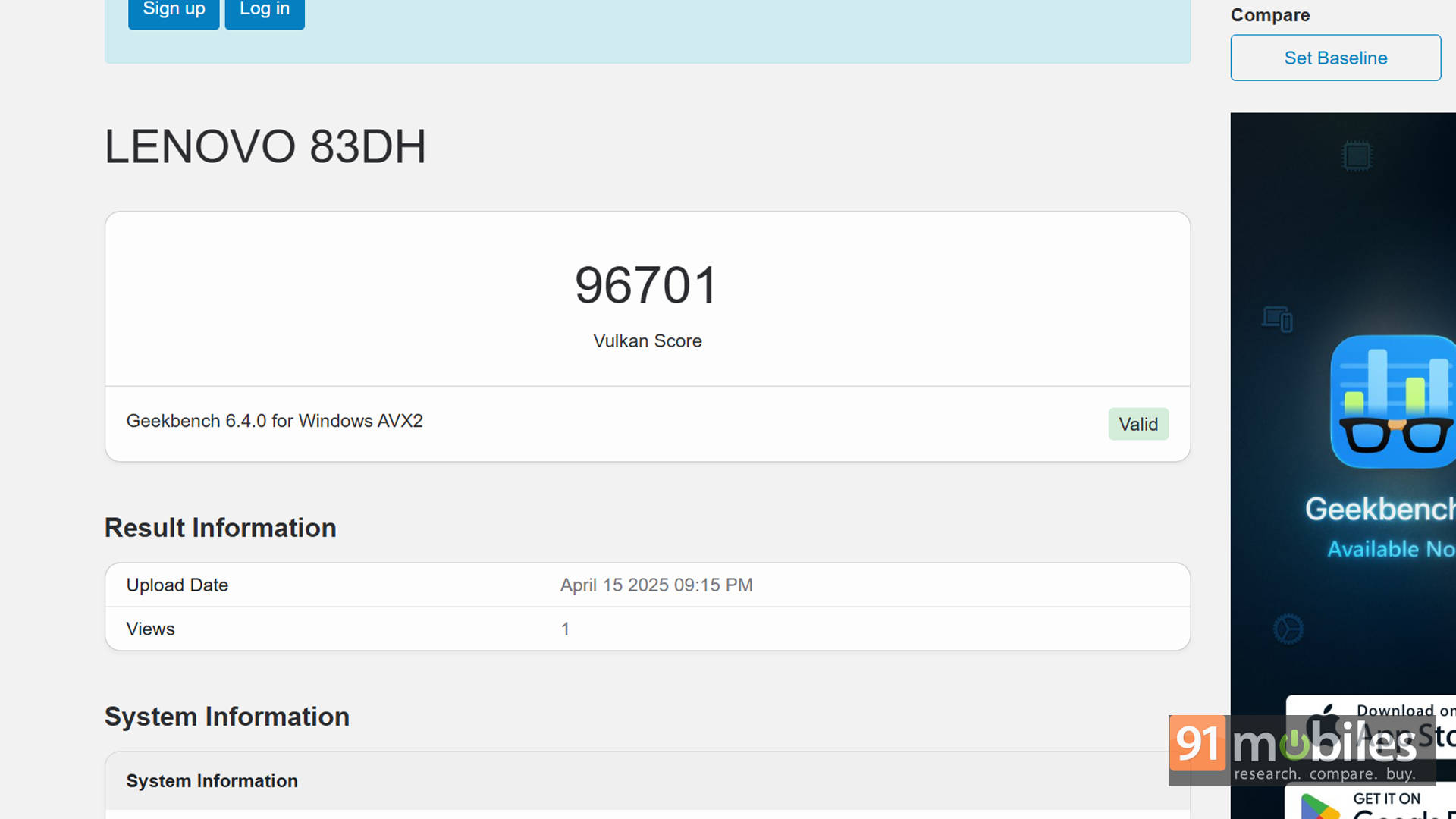Viewport: 1456px width, 819px height.
Task: Click the Result Information heading
Action: pos(220,528)
